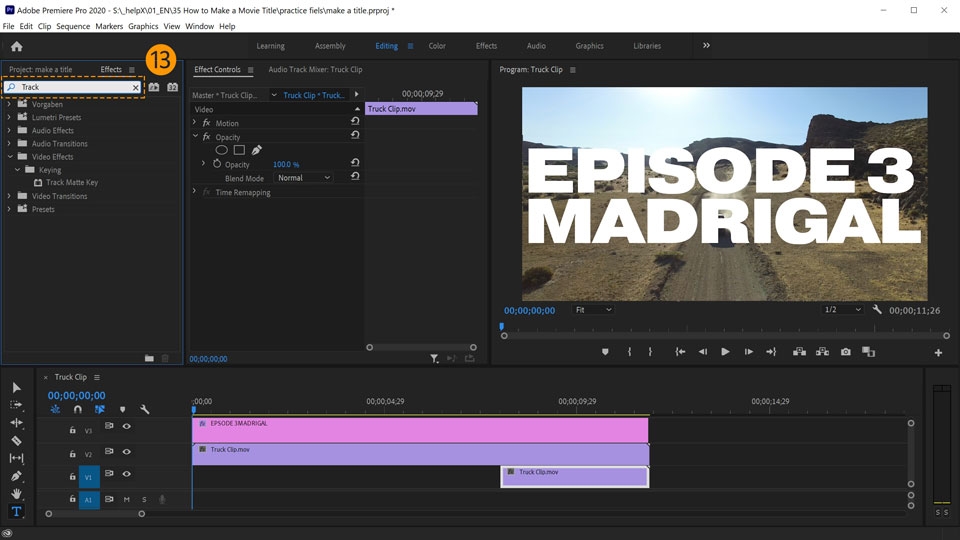Open the Fit zoom level dropdown
The height and width of the screenshot is (540, 960).
tap(593, 310)
